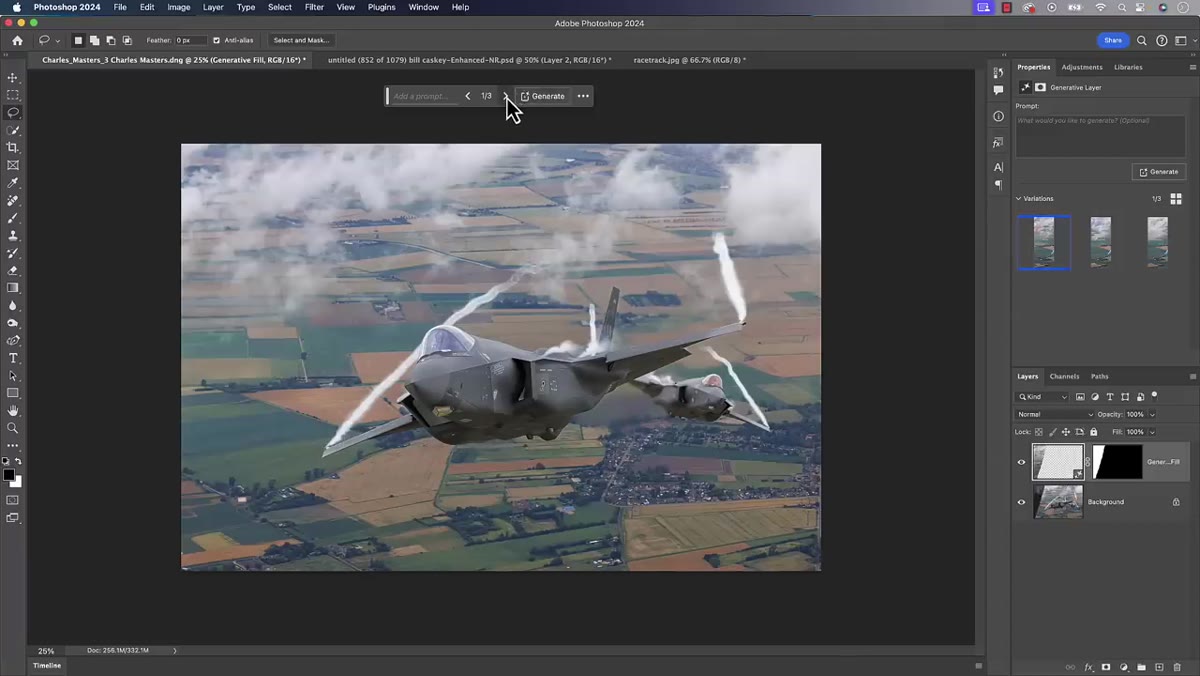This screenshot has height=676, width=1200.
Task: Select the Crop tool
Action: [x=13, y=147]
